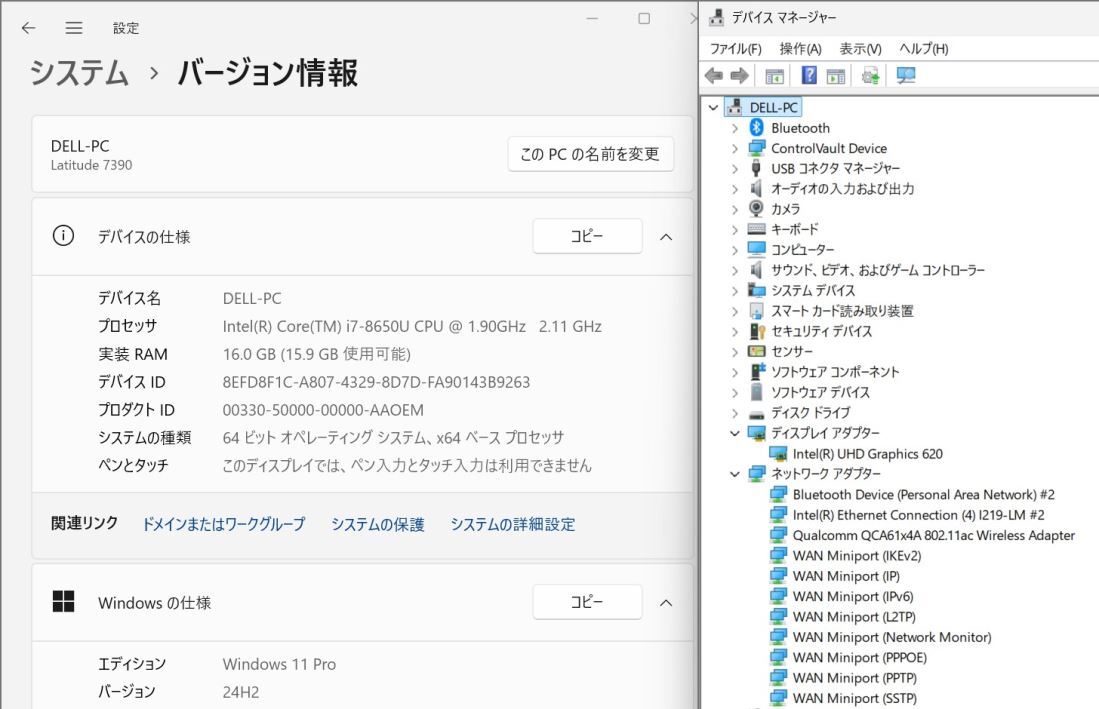The image size is (1099, 709).
Task: Click the Scan for hardware changes icon
Action: pyautogui.click(x=869, y=74)
